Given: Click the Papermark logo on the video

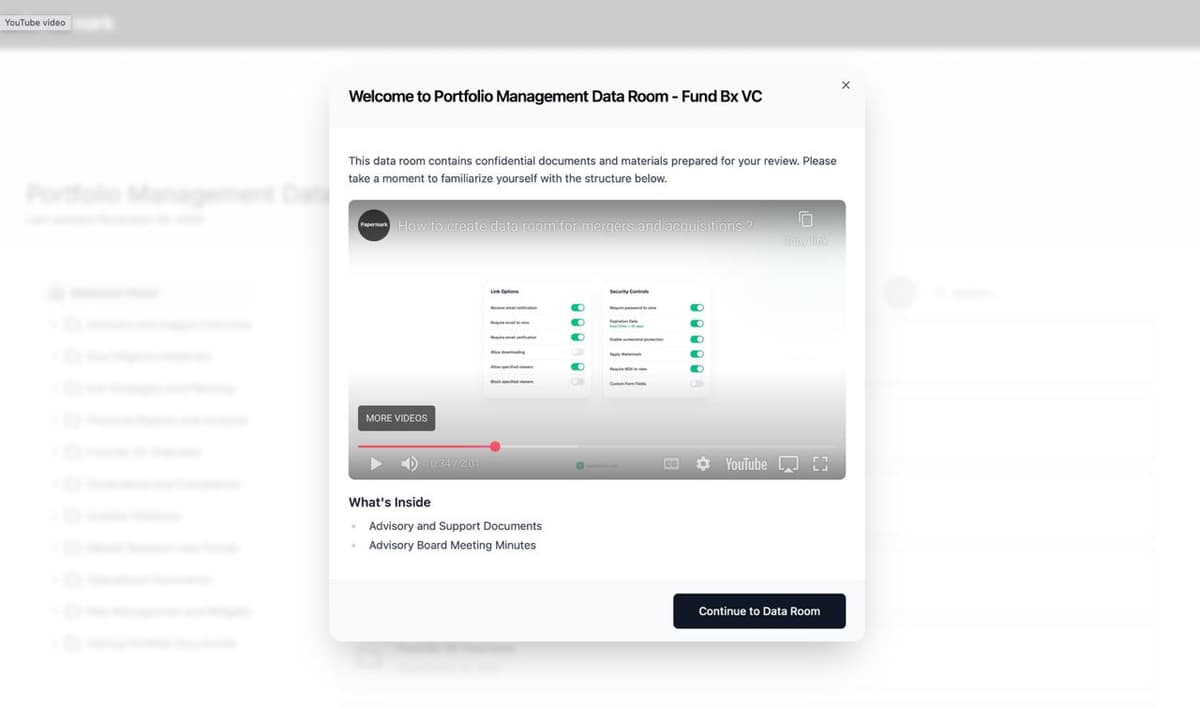Looking at the screenshot, I should coord(373,225).
